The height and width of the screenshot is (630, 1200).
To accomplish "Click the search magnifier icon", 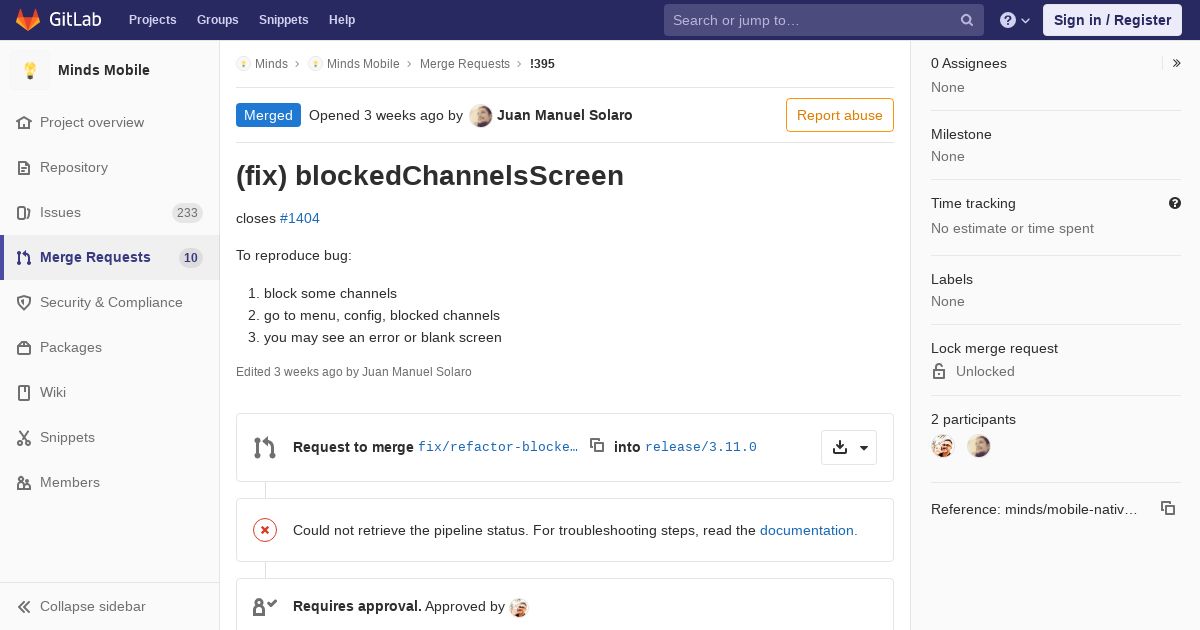I will pyautogui.click(x=967, y=20).
